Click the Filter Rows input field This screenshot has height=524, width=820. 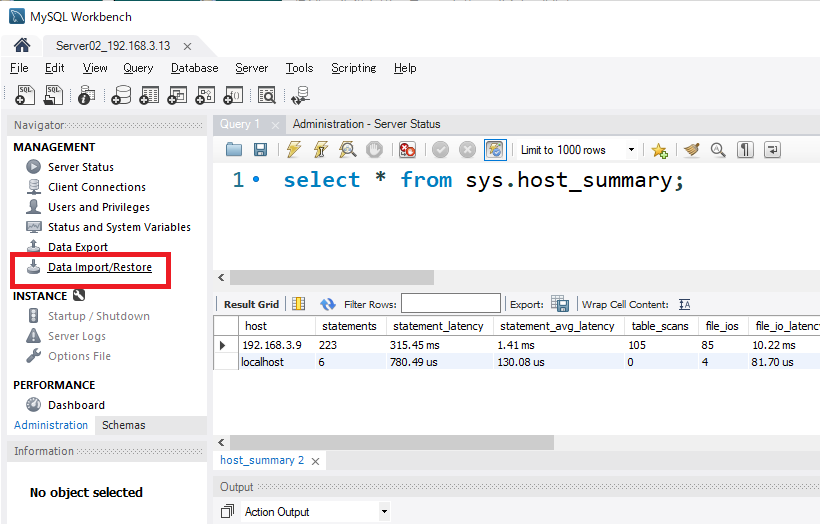(451, 303)
